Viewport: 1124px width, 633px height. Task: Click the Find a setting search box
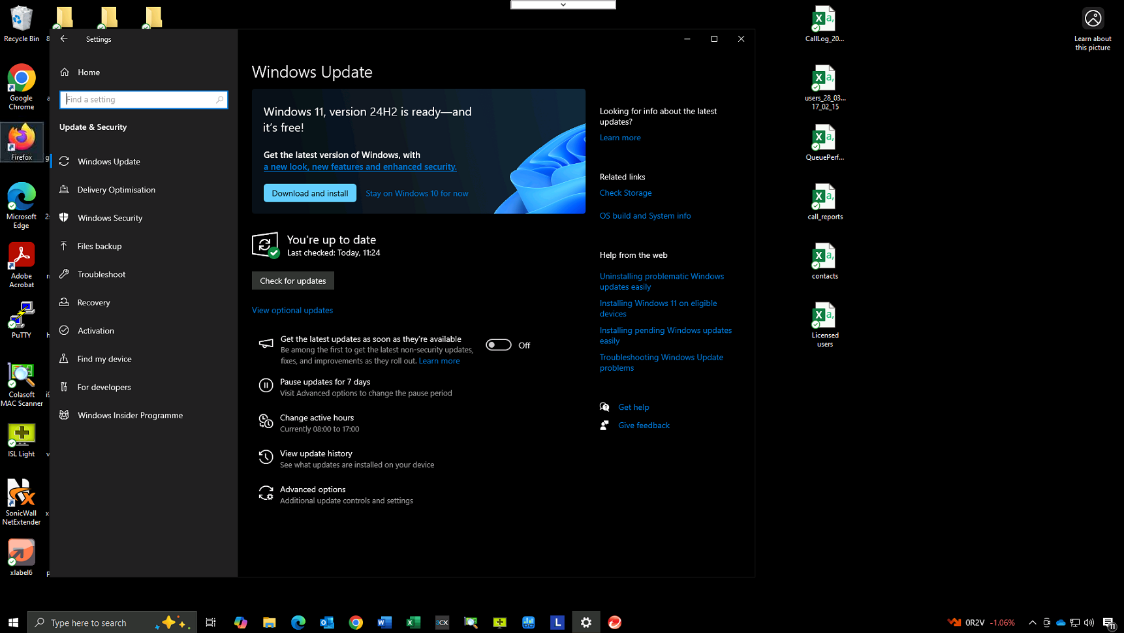click(x=143, y=100)
